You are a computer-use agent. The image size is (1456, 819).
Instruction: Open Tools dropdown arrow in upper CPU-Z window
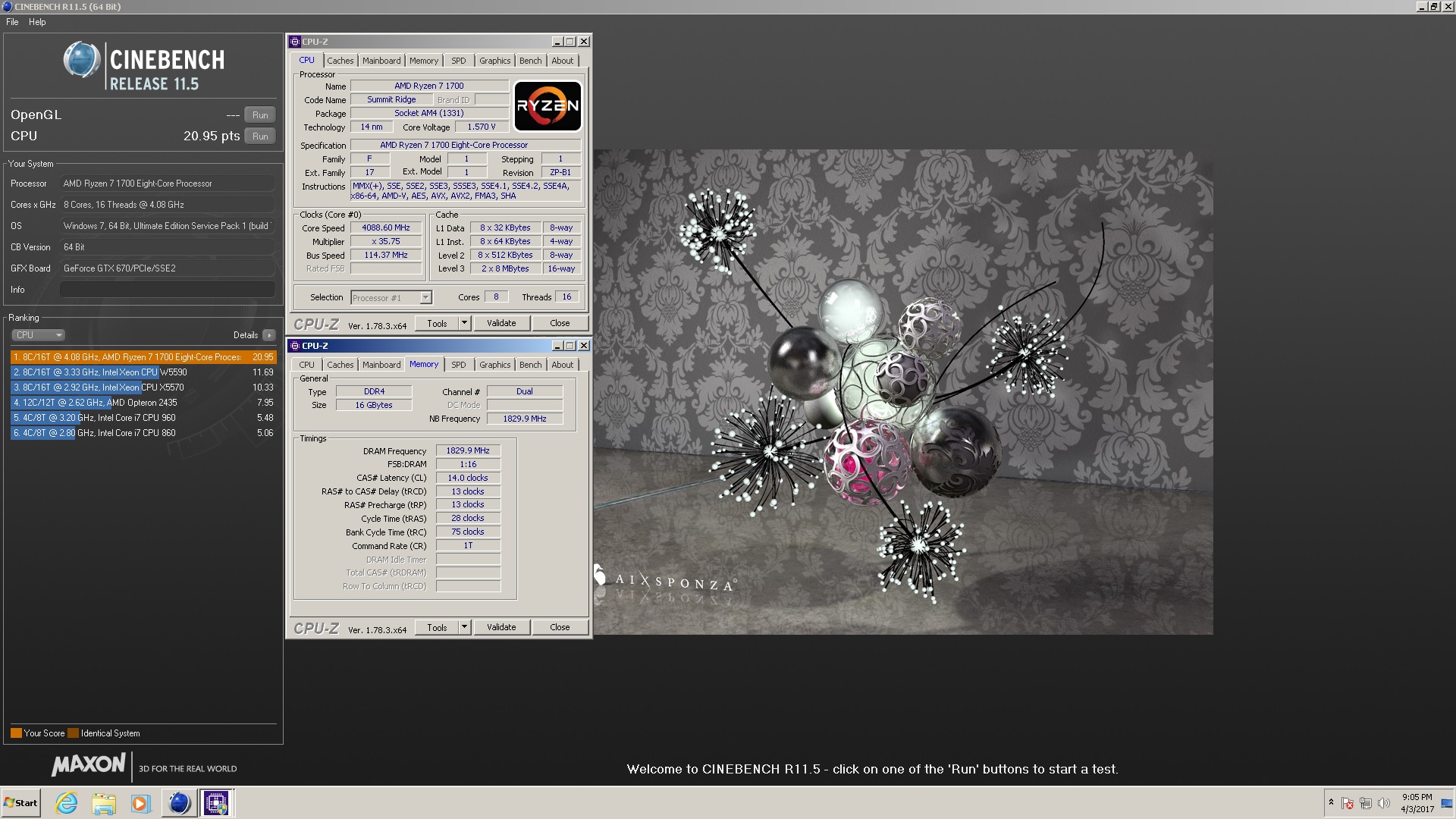pyautogui.click(x=465, y=324)
